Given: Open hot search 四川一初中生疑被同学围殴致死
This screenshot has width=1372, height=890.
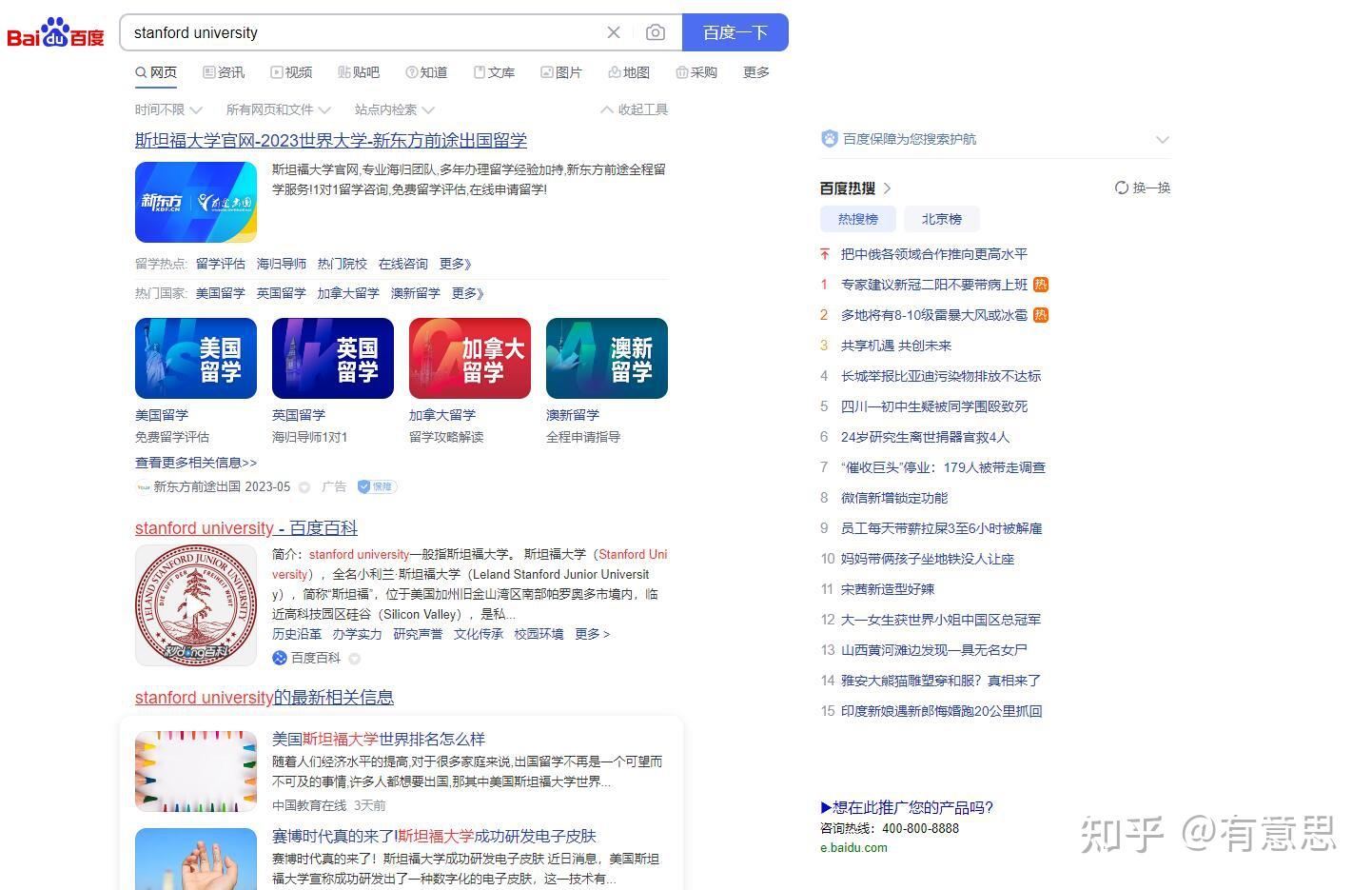Looking at the screenshot, I should pyautogui.click(x=934, y=406).
